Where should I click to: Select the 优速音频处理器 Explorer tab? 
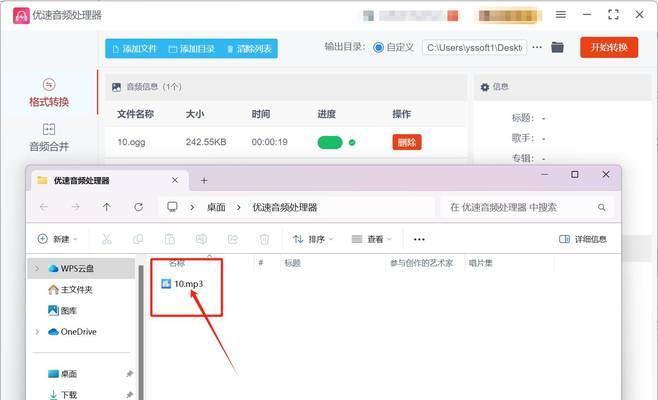point(109,180)
